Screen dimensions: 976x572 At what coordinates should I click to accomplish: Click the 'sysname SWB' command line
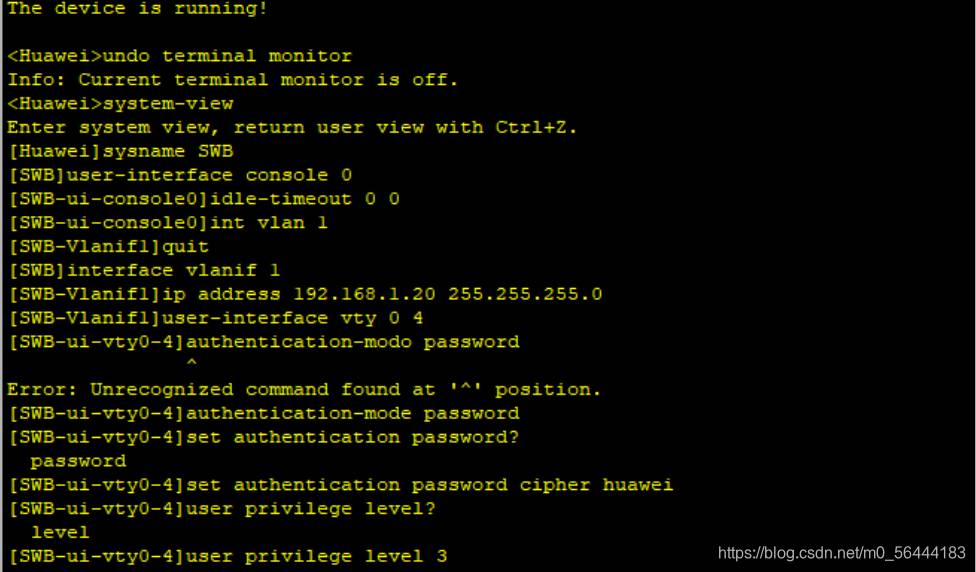click(120, 151)
